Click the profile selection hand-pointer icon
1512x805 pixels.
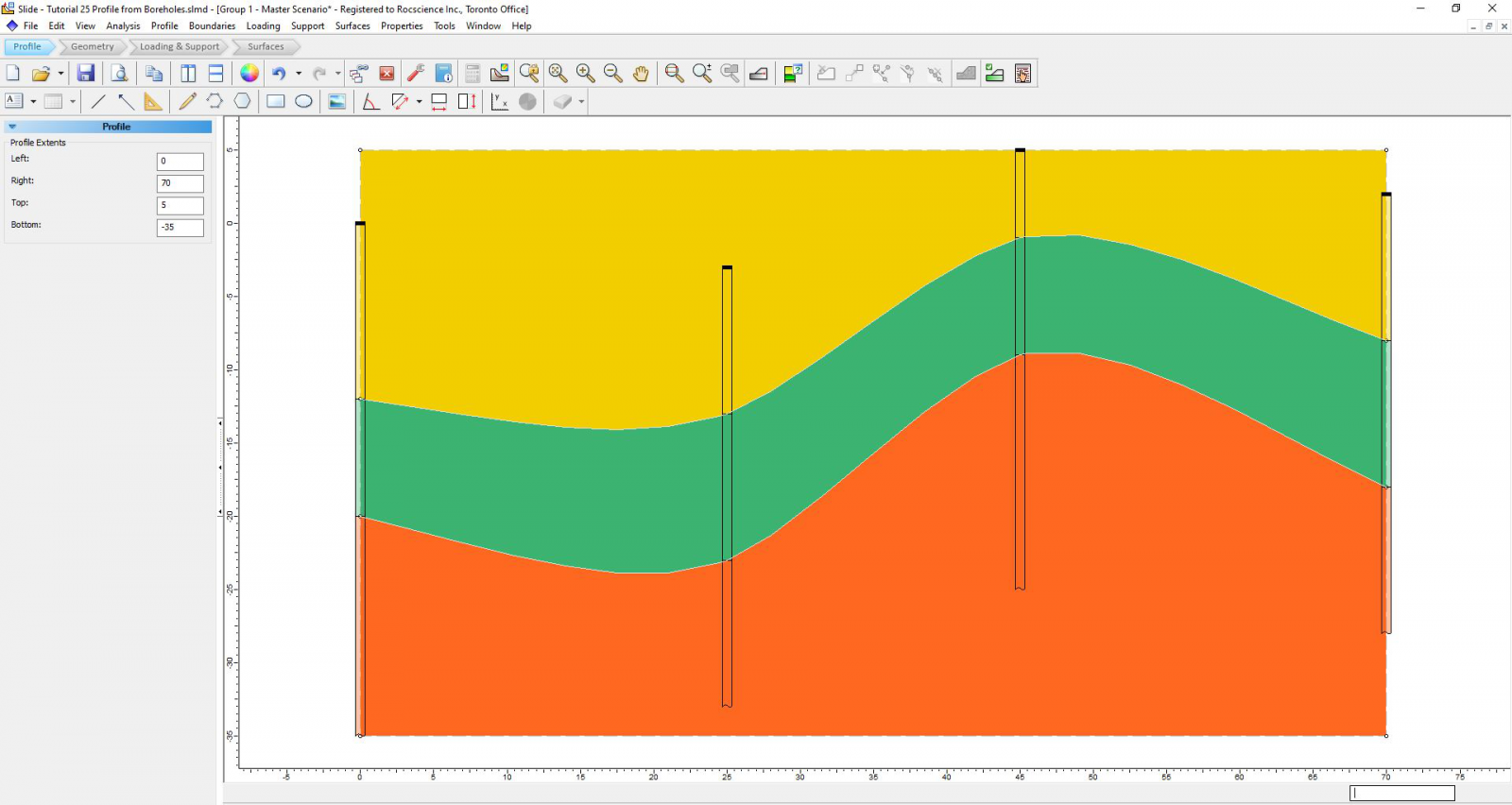pyautogui.click(x=1022, y=74)
